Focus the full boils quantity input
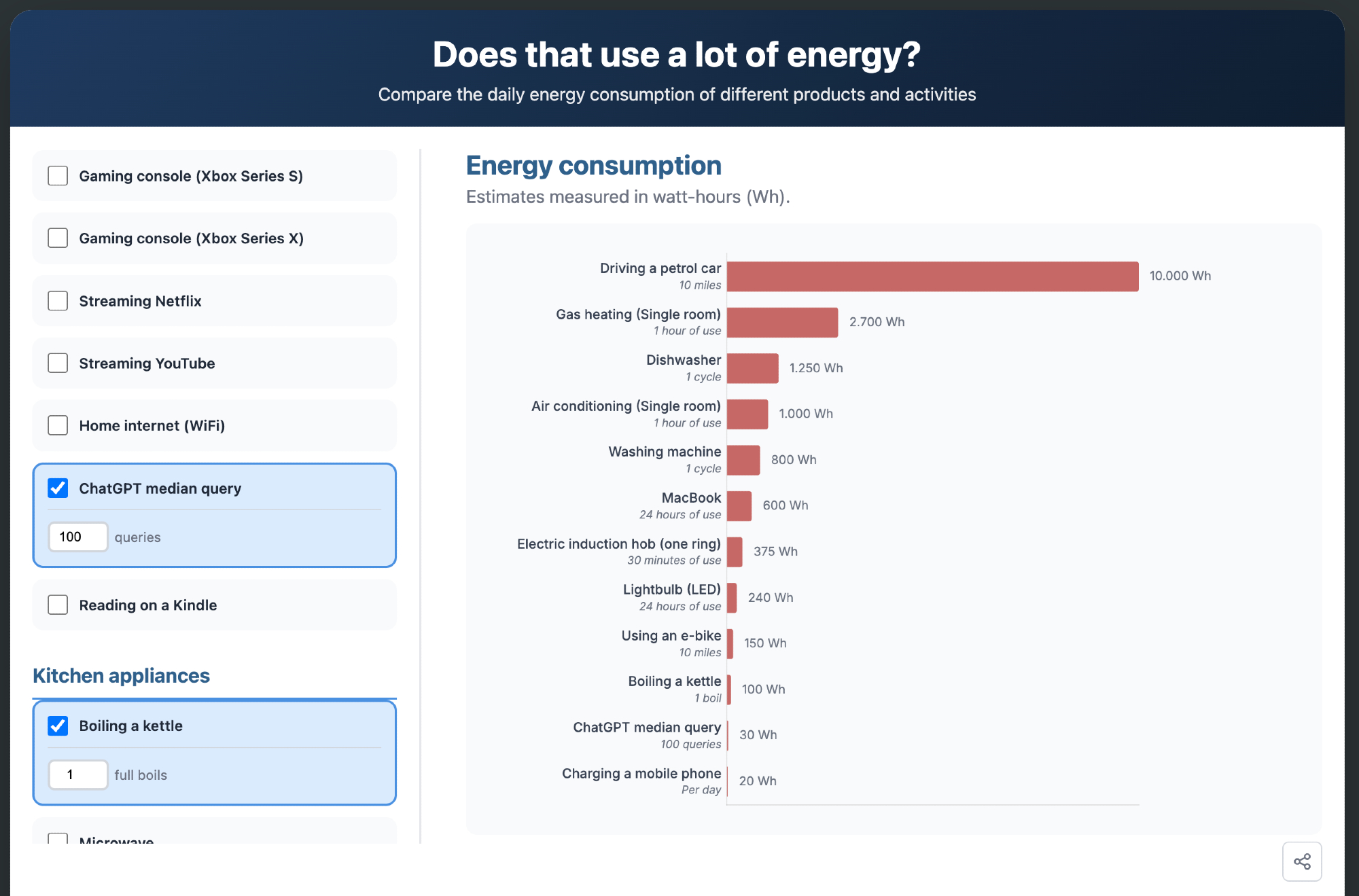The width and height of the screenshot is (1359, 896). [x=77, y=774]
